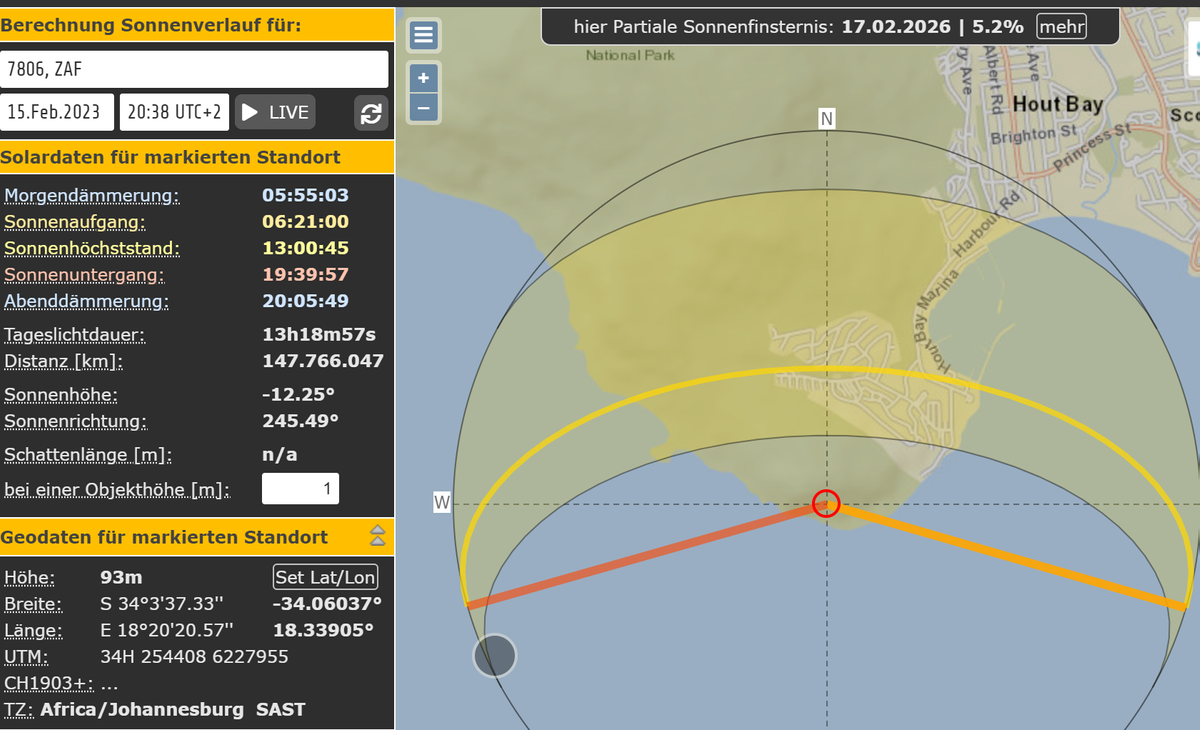The height and width of the screenshot is (730, 1200).
Task: Click timezone Africa/Johannesburg SAST
Action: [172, 710]
